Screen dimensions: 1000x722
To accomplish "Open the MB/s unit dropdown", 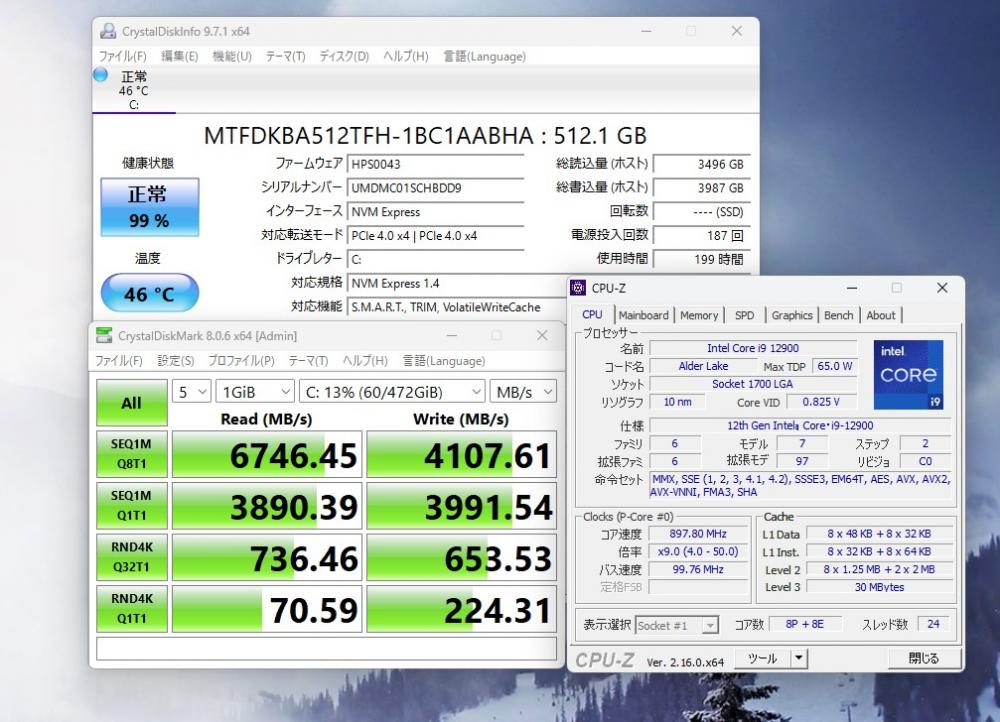I will pos(523,392).
